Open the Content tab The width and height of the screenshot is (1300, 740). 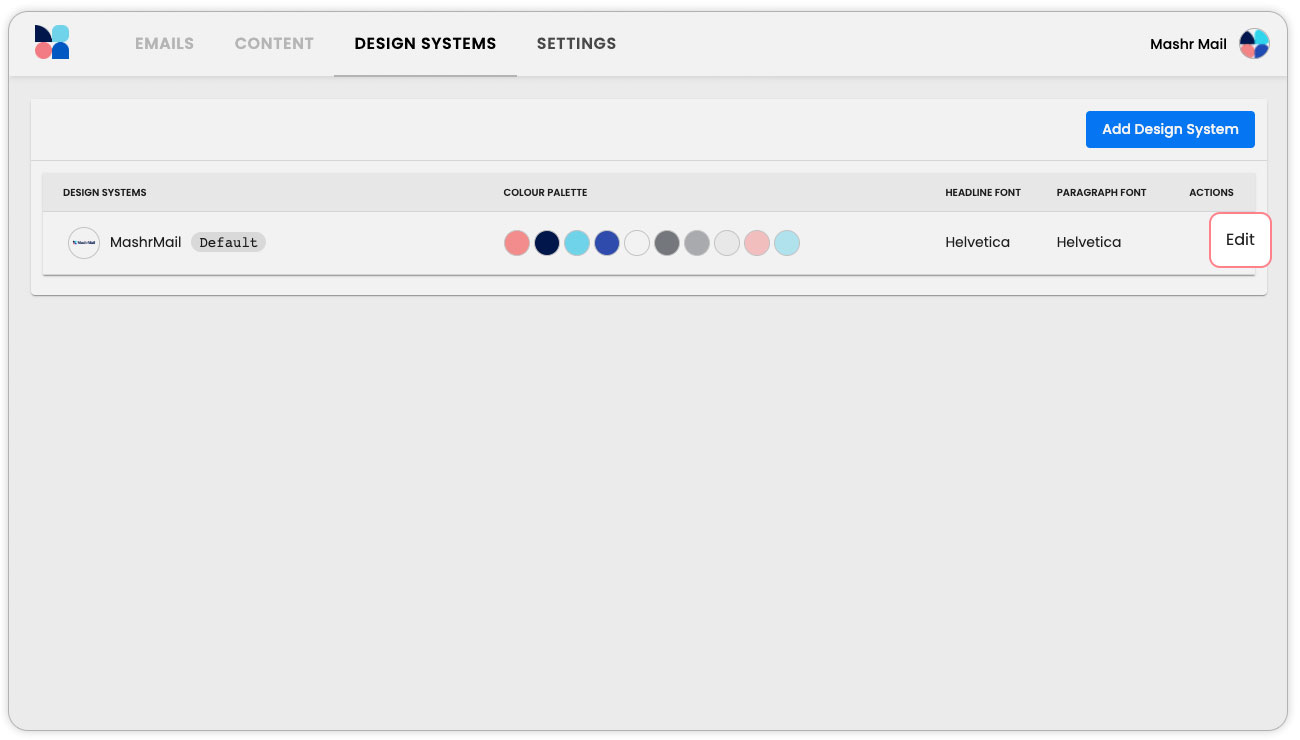274,44
